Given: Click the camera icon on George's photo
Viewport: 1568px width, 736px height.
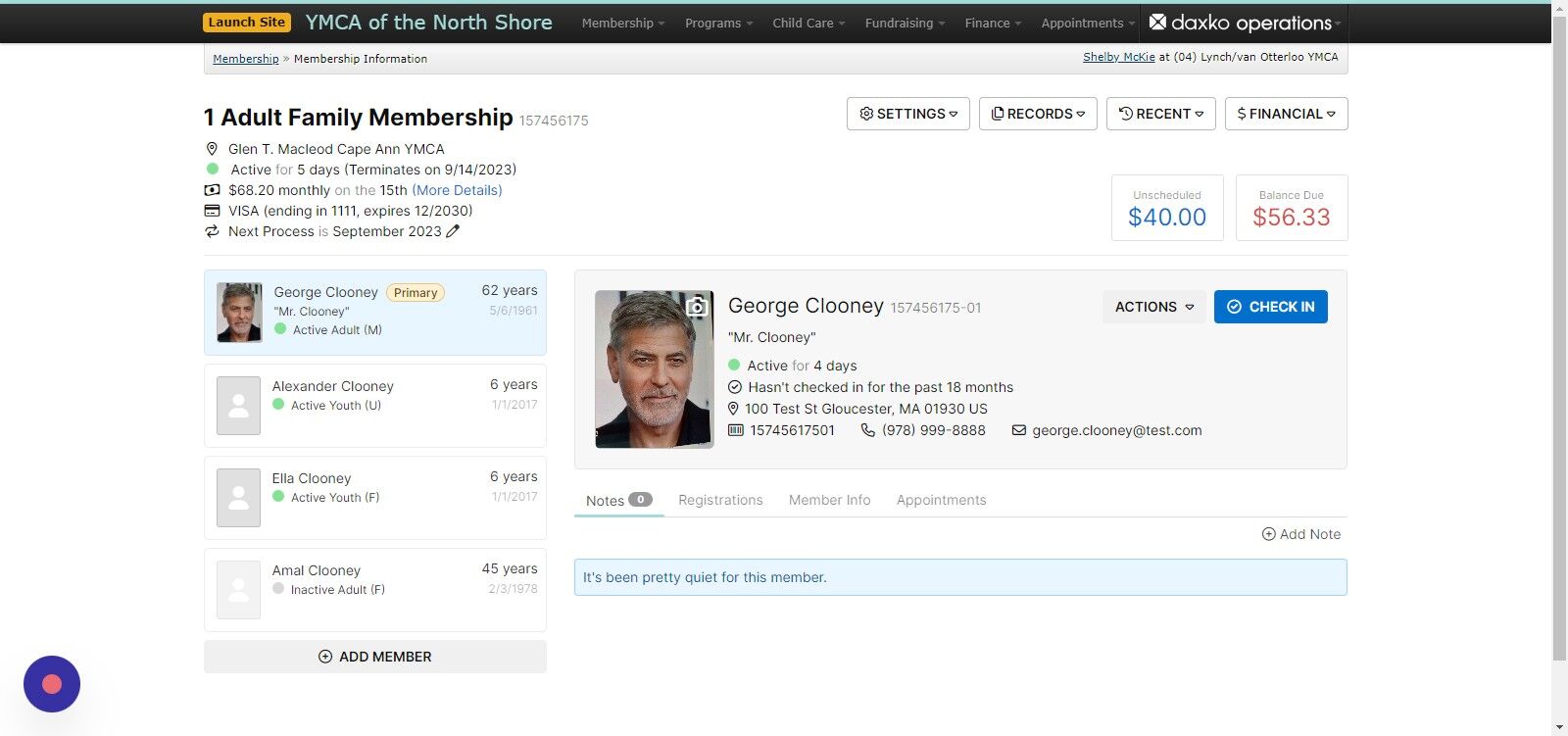Looking at the screenshot, I should tap(696, 307).
